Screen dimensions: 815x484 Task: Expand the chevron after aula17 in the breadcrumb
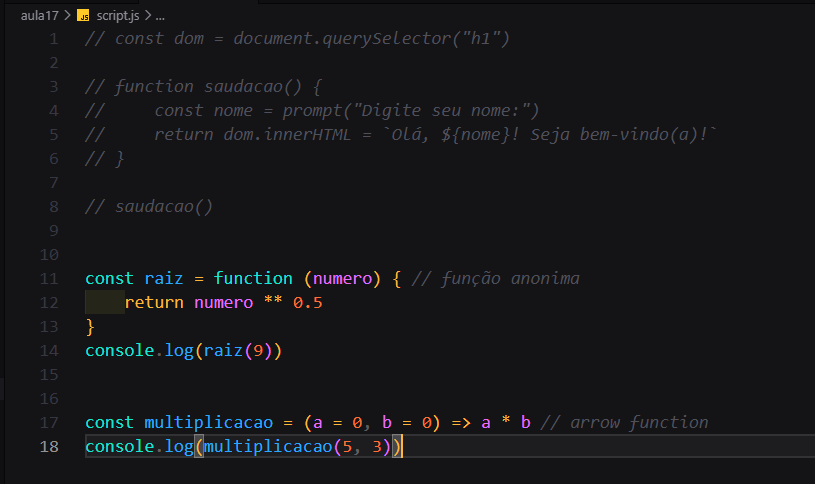(67, 16)
